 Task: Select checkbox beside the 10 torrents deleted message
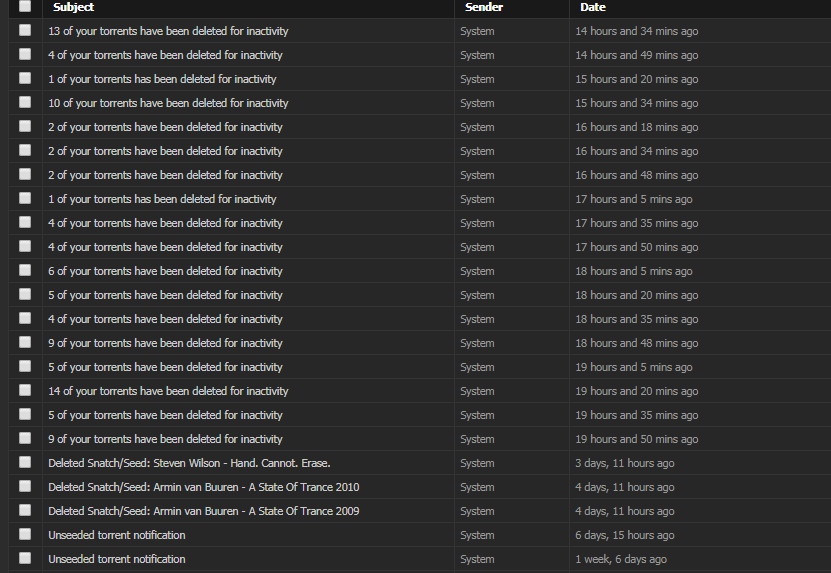pos(25,103)
